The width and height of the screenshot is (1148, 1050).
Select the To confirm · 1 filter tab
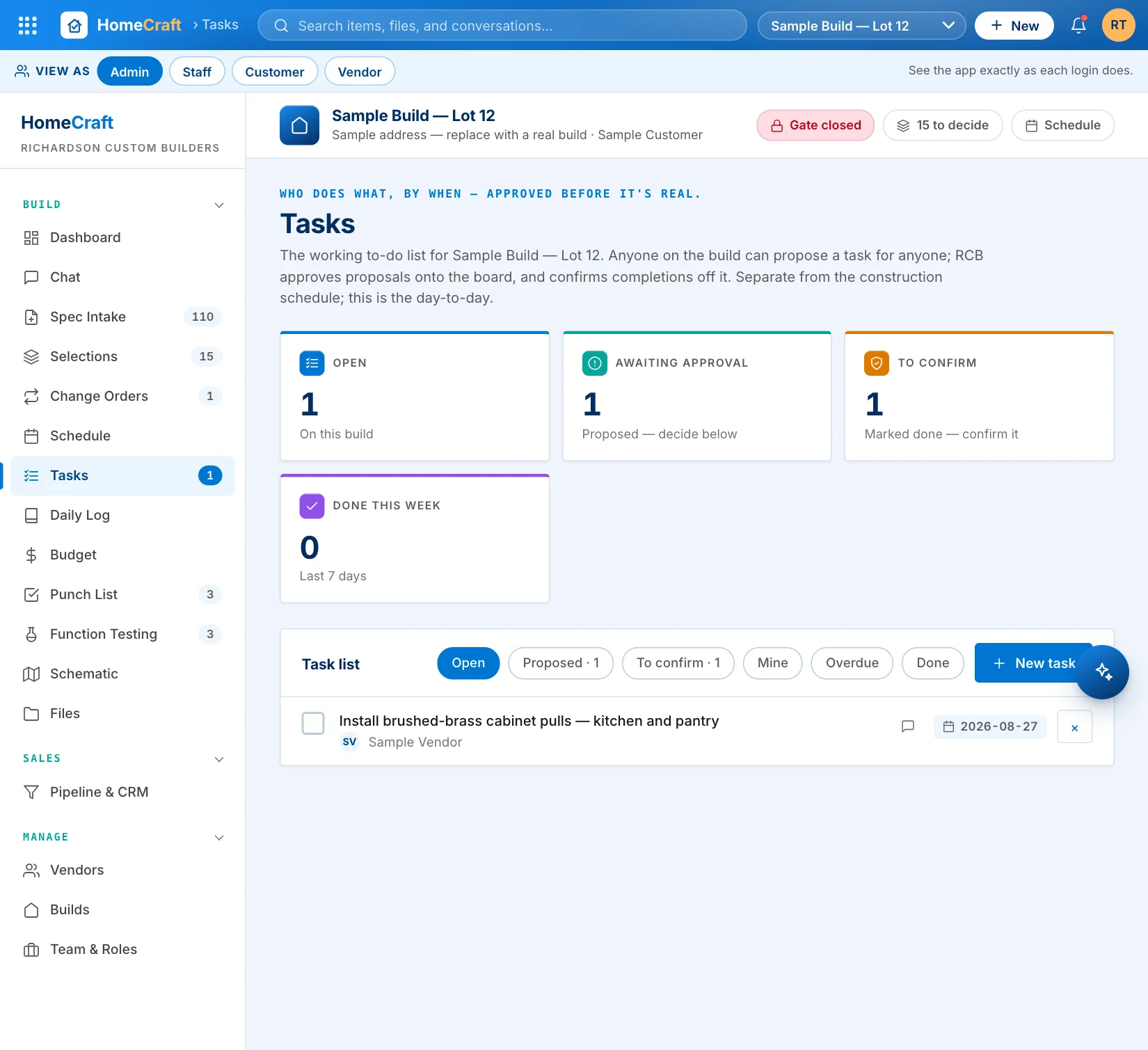(x=678, y=663)
